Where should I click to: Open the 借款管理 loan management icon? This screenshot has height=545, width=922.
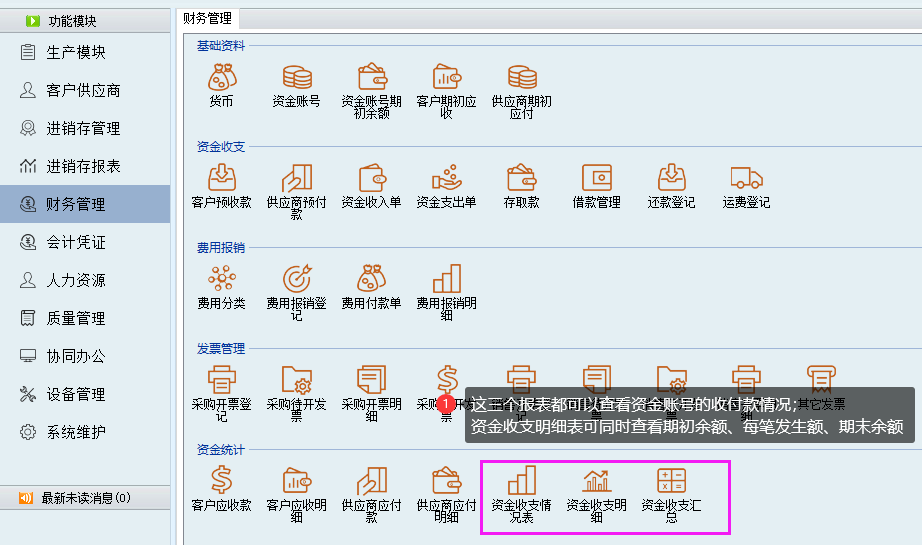coord(596,179)
